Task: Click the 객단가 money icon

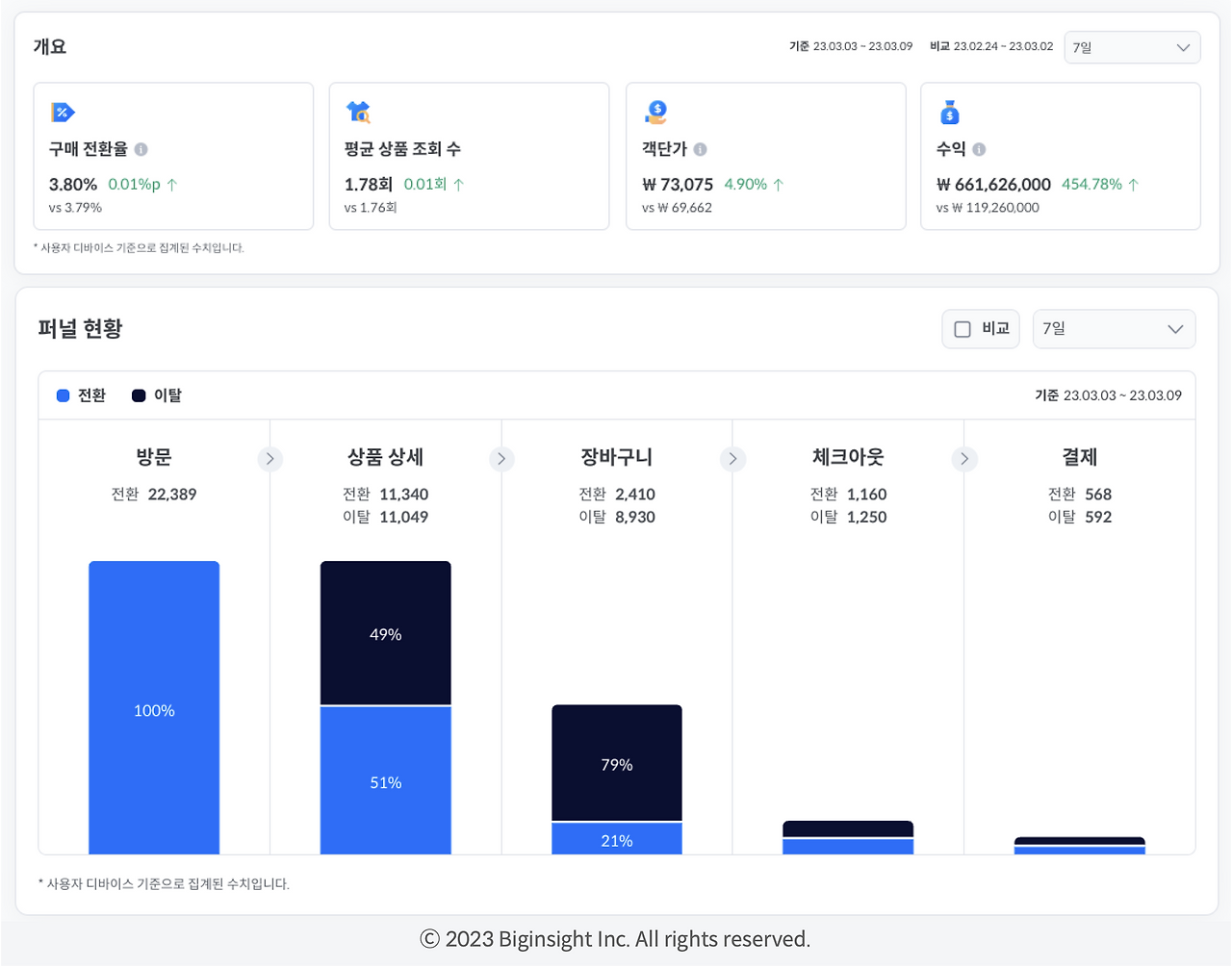Action: coord(654,113)
